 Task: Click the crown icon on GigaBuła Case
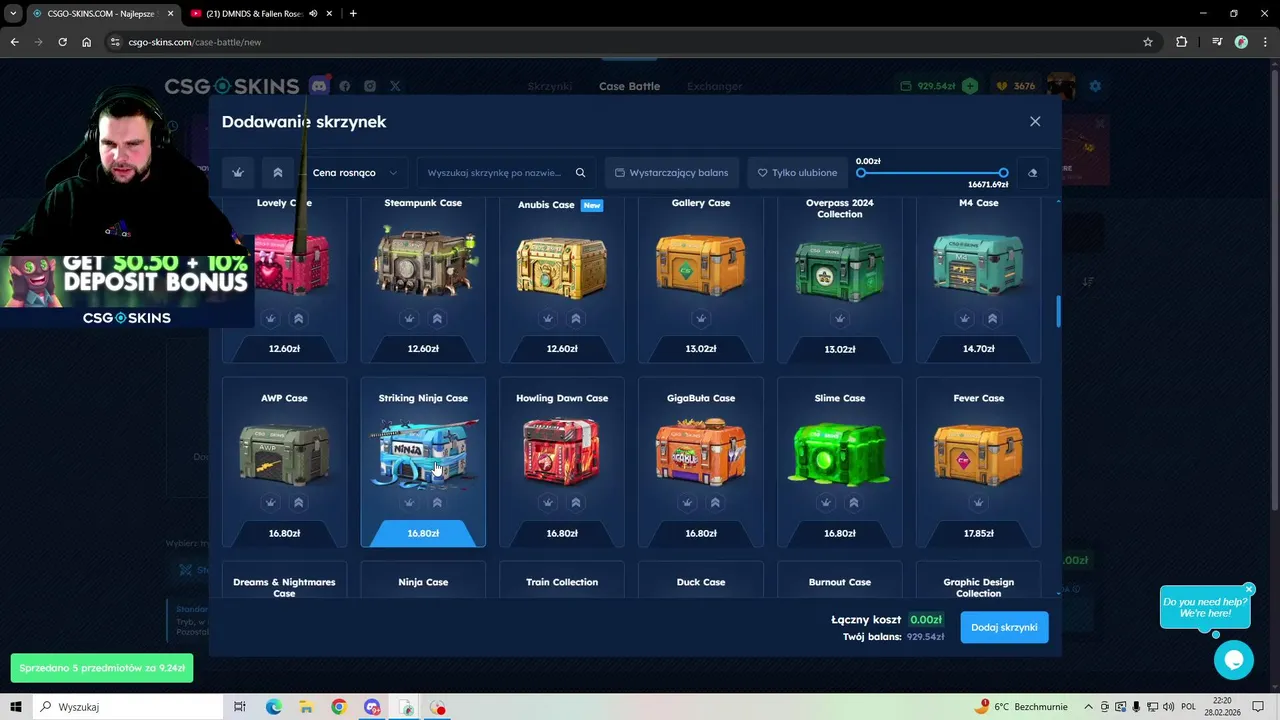[x=687, y=502]
